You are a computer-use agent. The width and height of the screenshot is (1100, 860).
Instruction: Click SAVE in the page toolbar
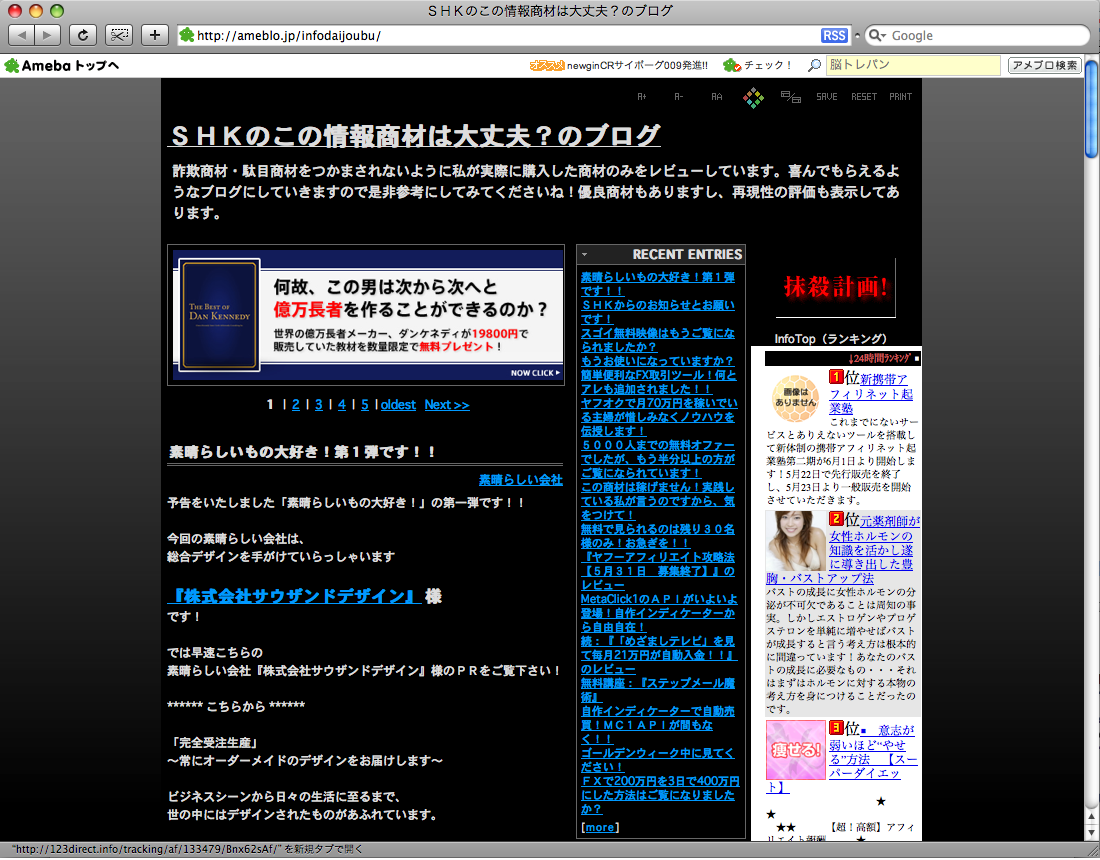[x=826, y=97]
